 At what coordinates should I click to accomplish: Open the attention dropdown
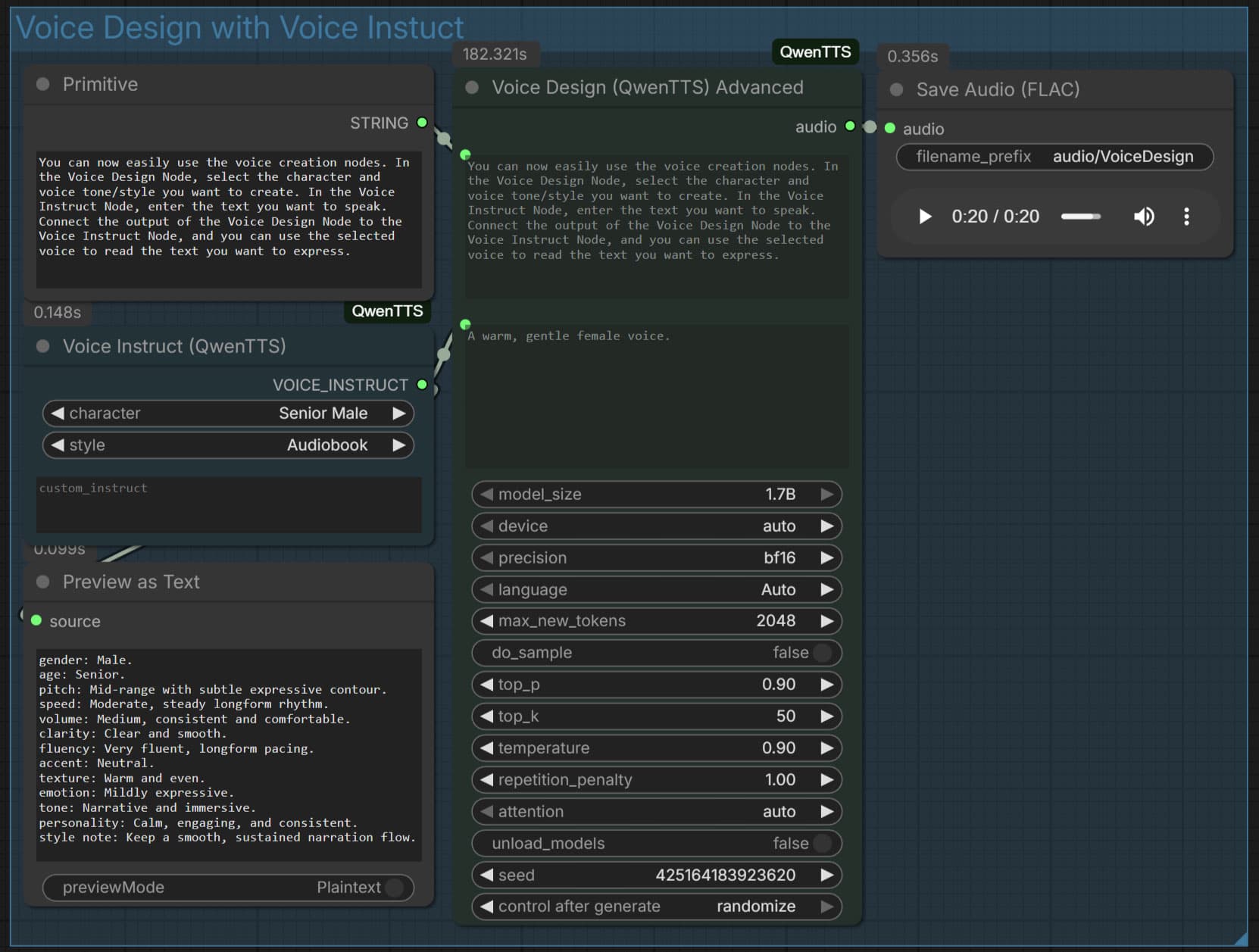[657, 811]
